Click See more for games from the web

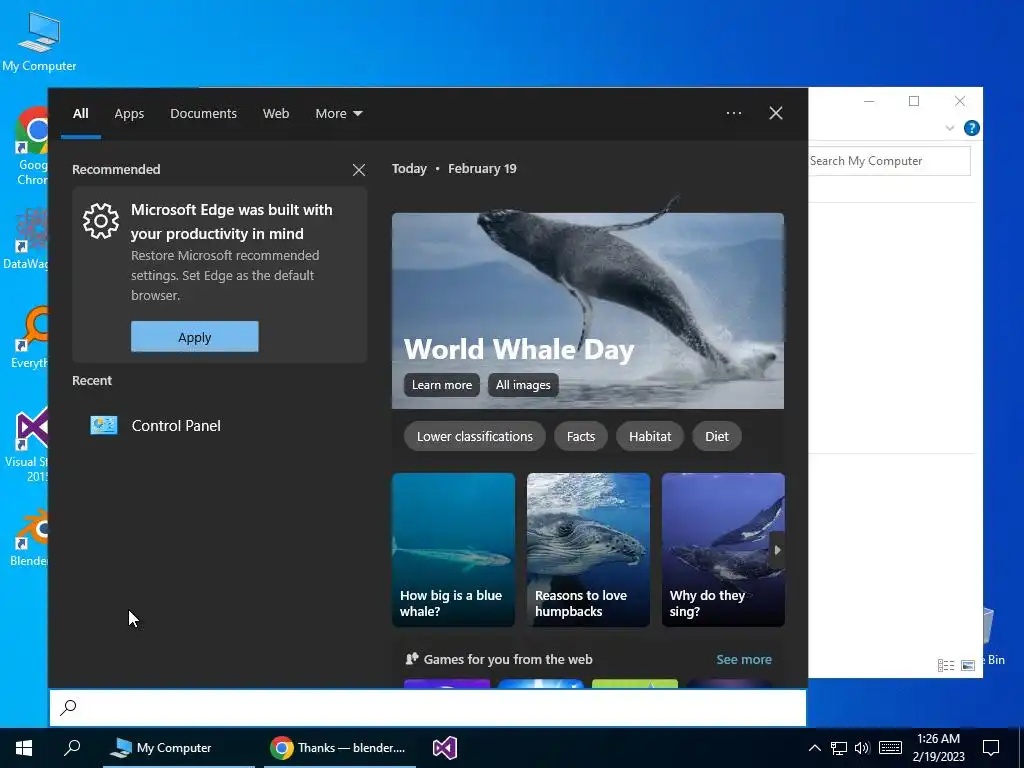(x=744, y=660)
